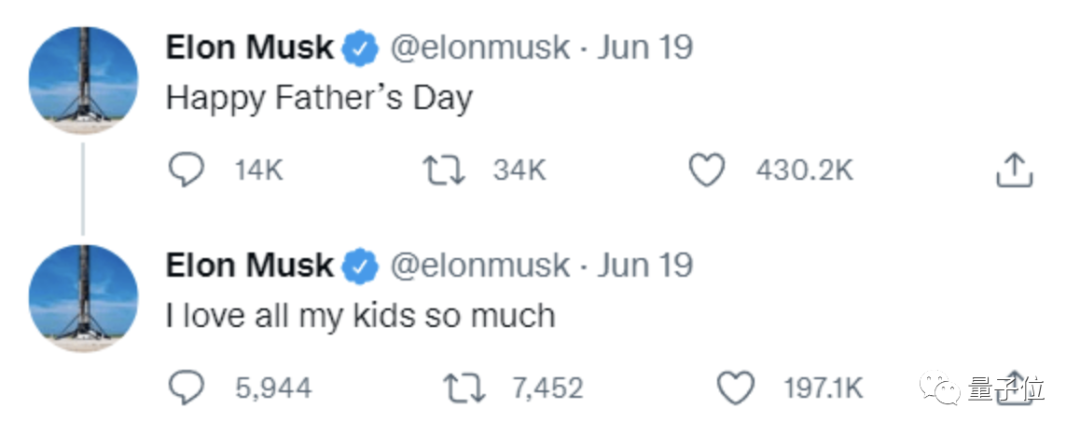Click the verified badge on second tweet

pos(360,266)
